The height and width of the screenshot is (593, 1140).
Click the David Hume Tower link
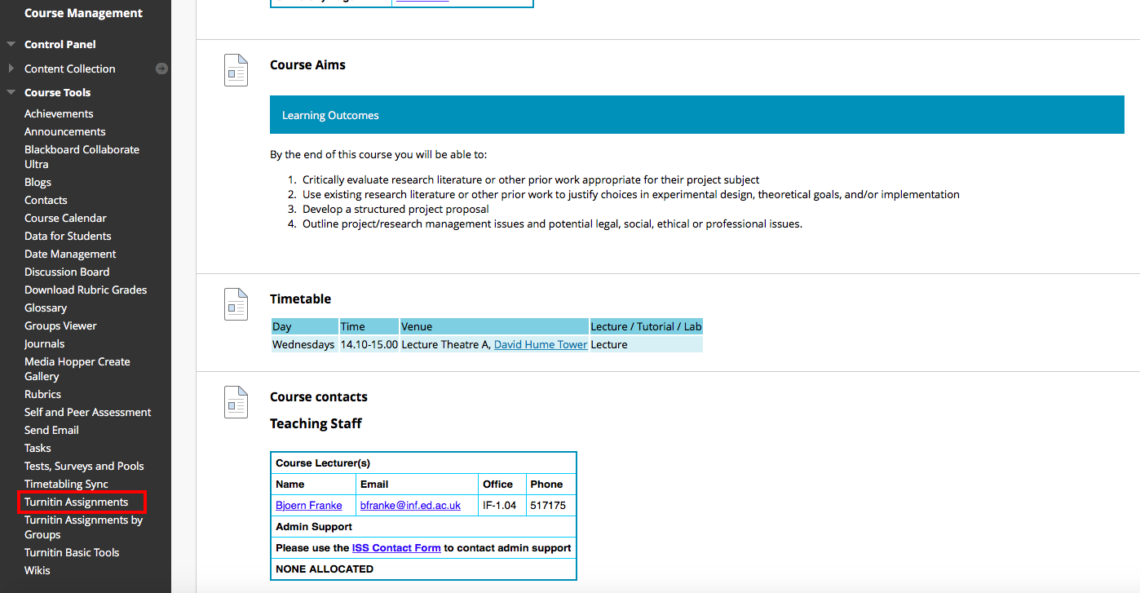coord(540,343)
